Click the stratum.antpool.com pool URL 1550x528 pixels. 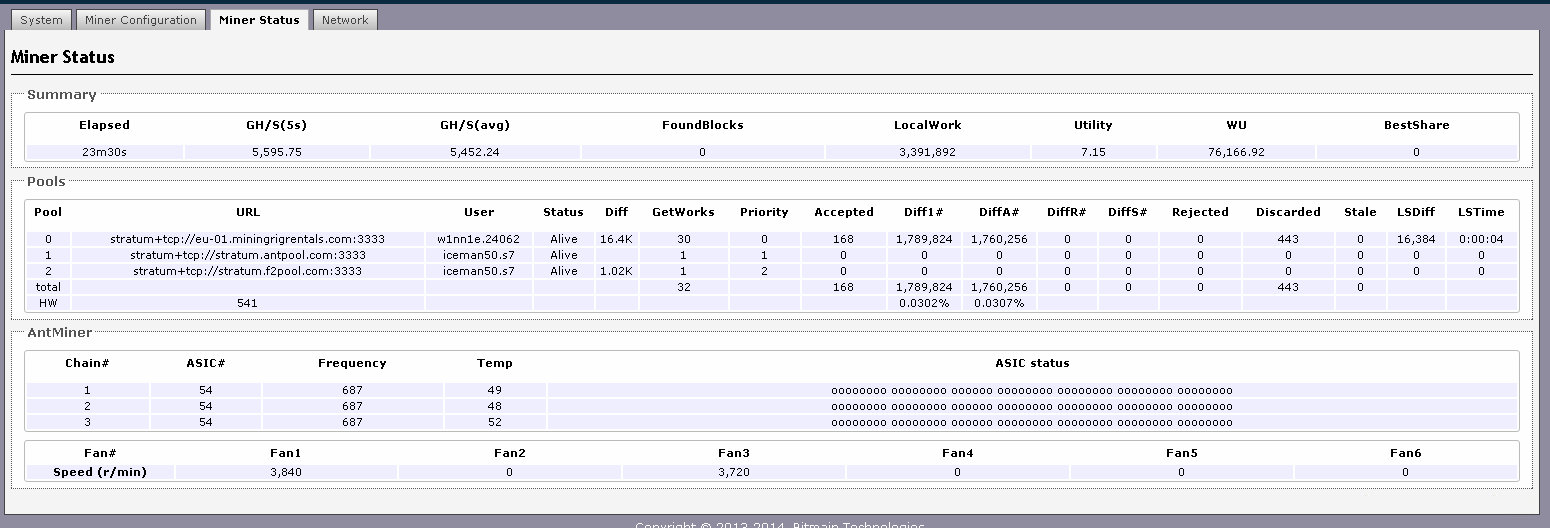(x=248, y=255)
